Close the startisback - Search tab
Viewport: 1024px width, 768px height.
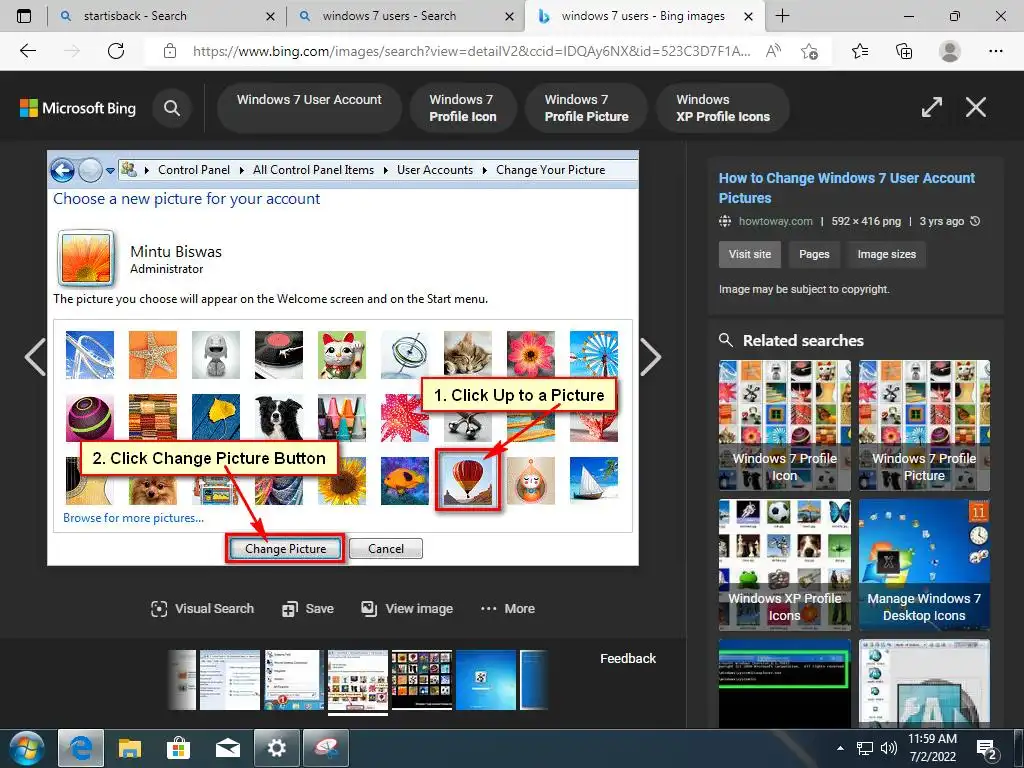(x=270, y=16)
